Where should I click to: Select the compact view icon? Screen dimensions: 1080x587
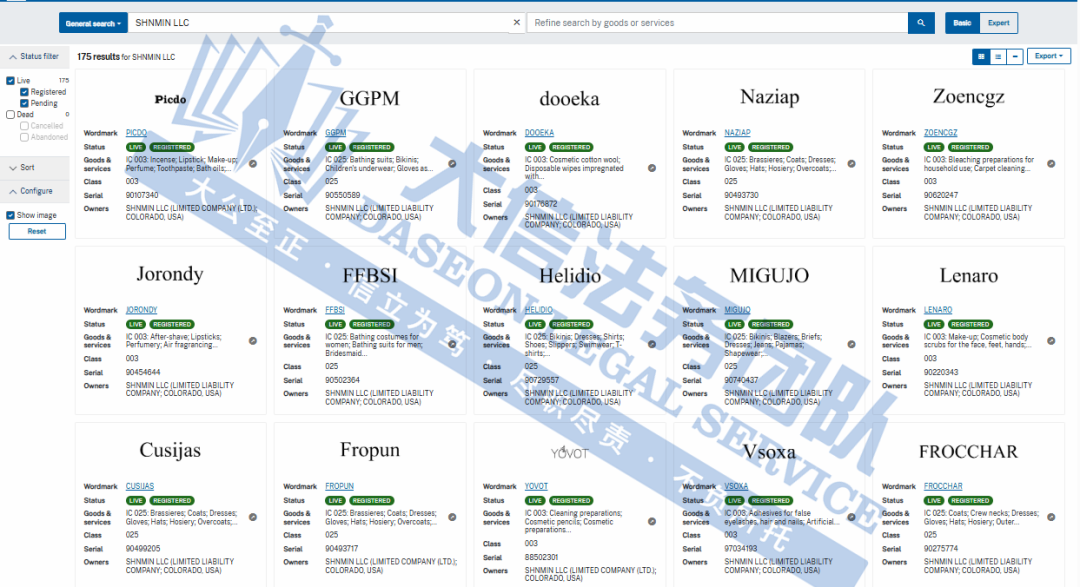1015,57
